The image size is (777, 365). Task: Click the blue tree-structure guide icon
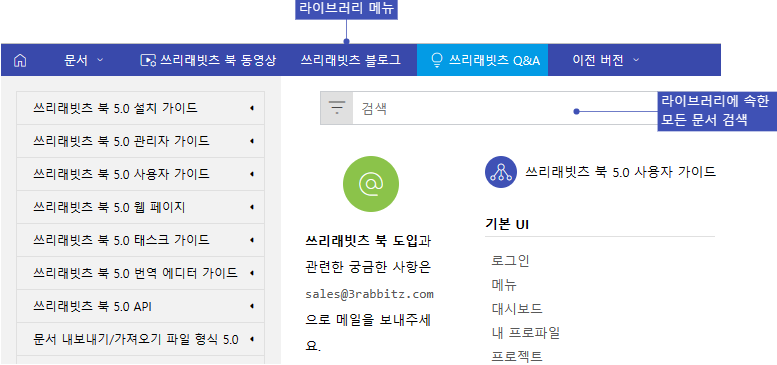coord(500,172)
